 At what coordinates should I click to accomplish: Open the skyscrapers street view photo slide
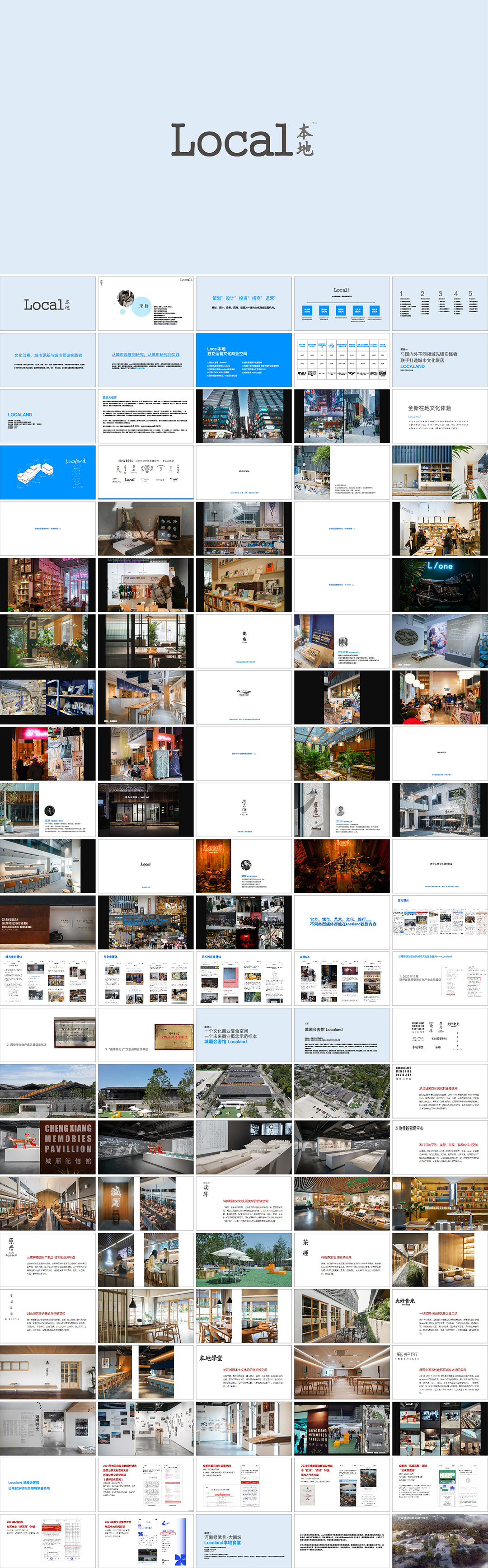click(x=244, y=416)
